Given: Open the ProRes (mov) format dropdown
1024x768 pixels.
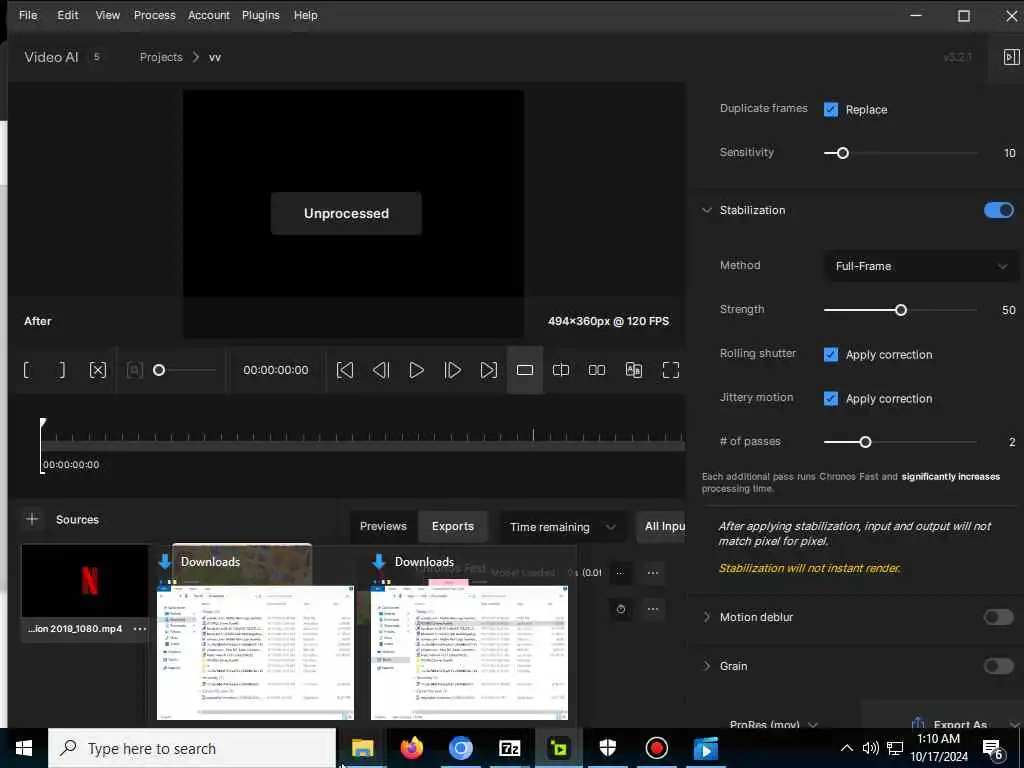Looking at the screenshot, I should tap(774, 724).
